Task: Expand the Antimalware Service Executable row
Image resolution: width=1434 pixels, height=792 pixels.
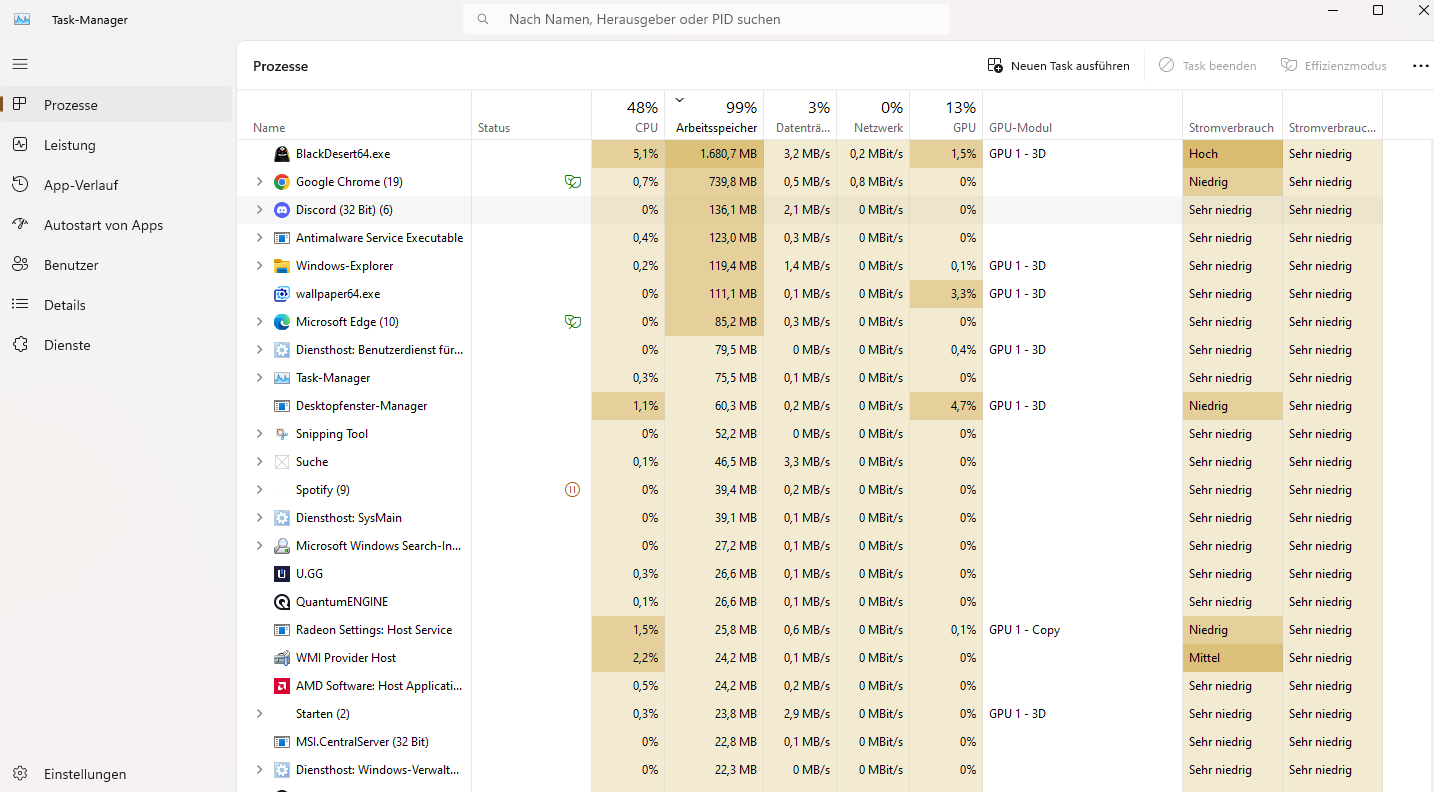Action: pyautogui.click(x=259, y=238)
